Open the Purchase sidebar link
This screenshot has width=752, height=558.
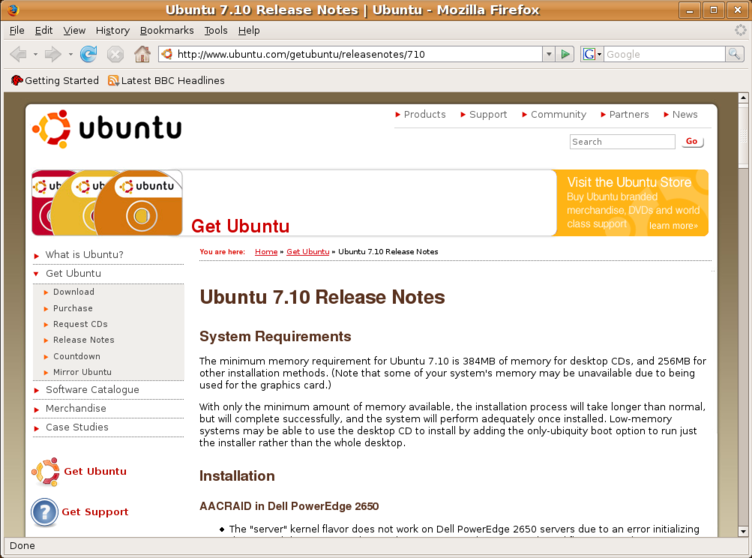[x=73, y=308]
